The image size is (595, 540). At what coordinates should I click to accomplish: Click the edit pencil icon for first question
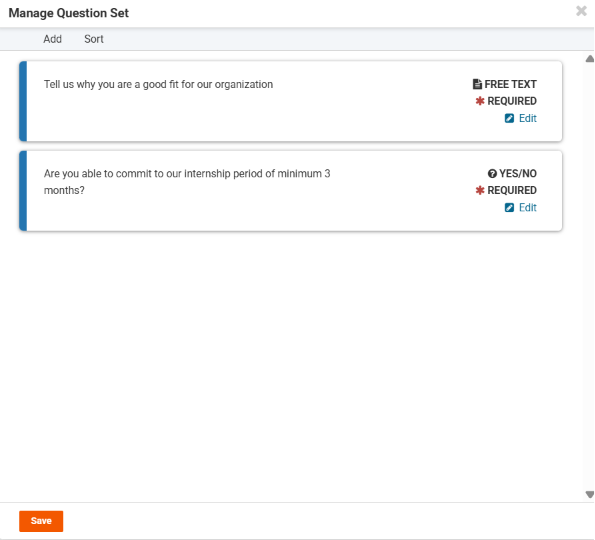[509, 118]
